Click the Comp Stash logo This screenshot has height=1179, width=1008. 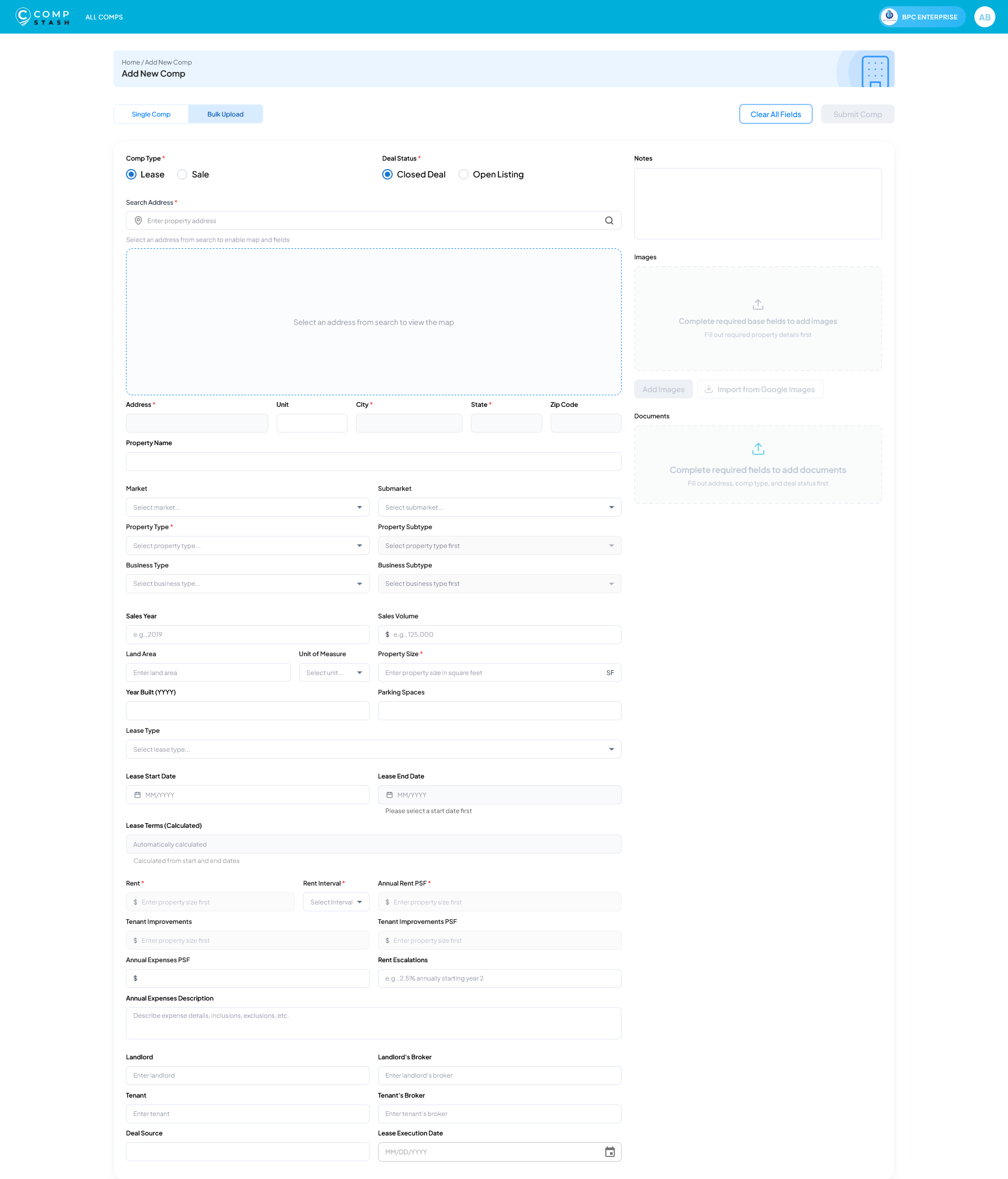coord(43,16)
